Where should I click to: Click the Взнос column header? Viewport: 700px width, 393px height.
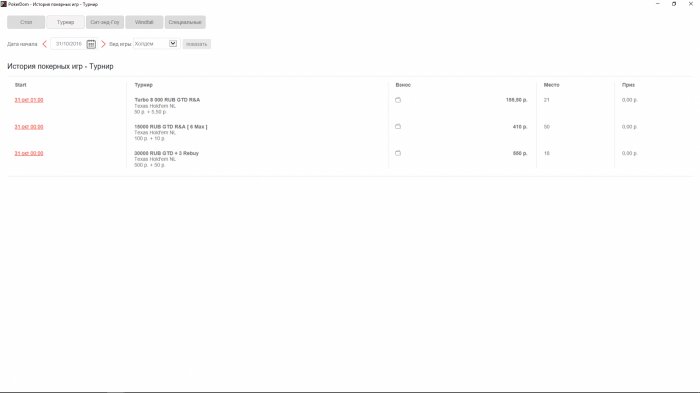click(403, 85)
